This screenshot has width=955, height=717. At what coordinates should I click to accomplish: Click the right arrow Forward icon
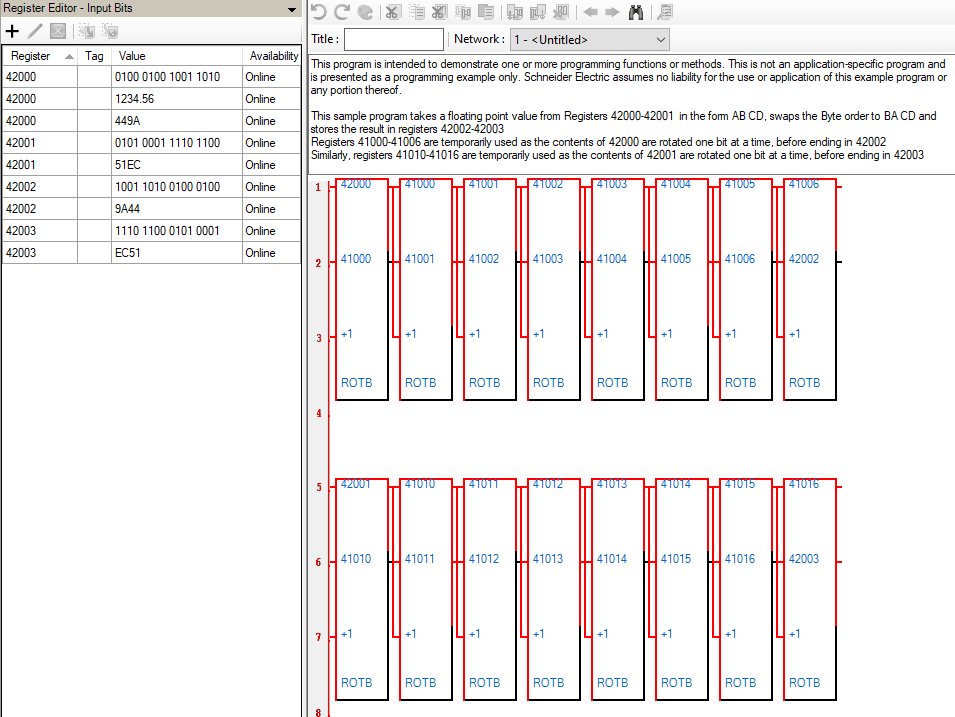point(612,12)
